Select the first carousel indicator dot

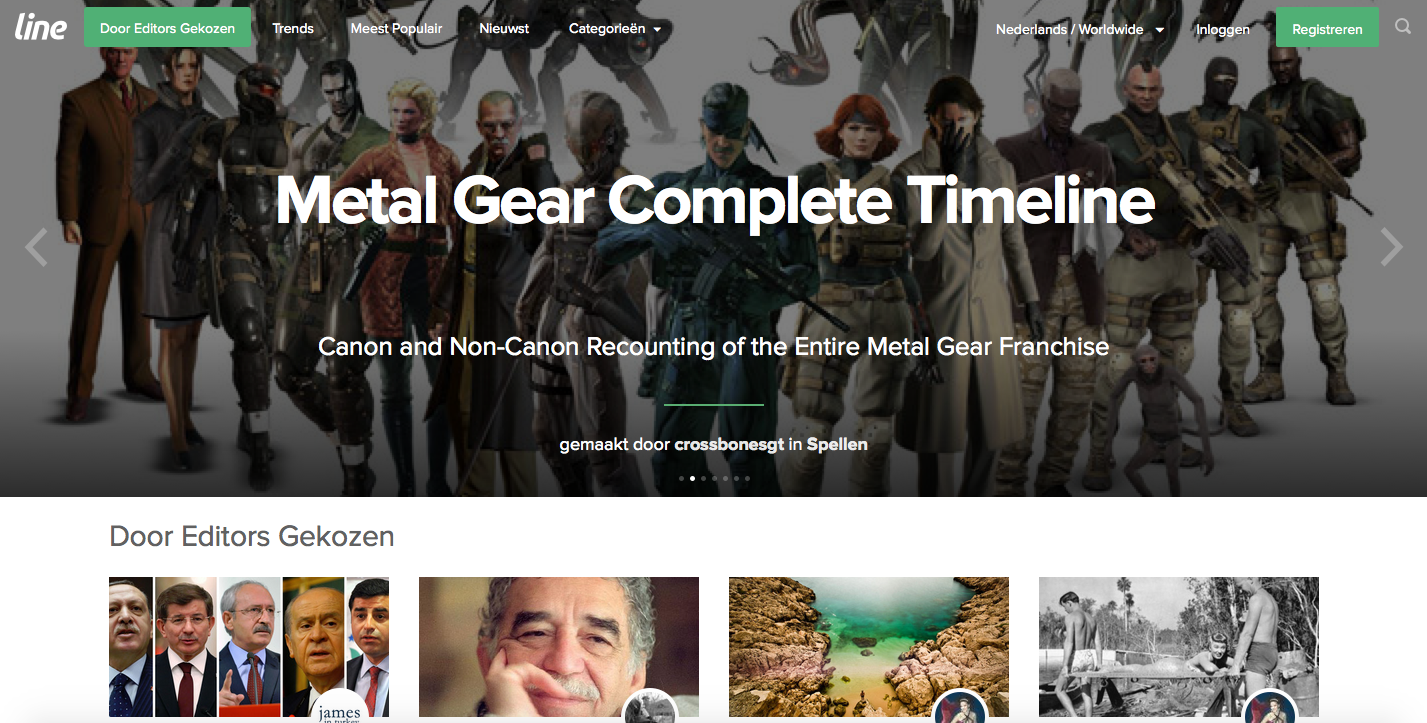681,478
